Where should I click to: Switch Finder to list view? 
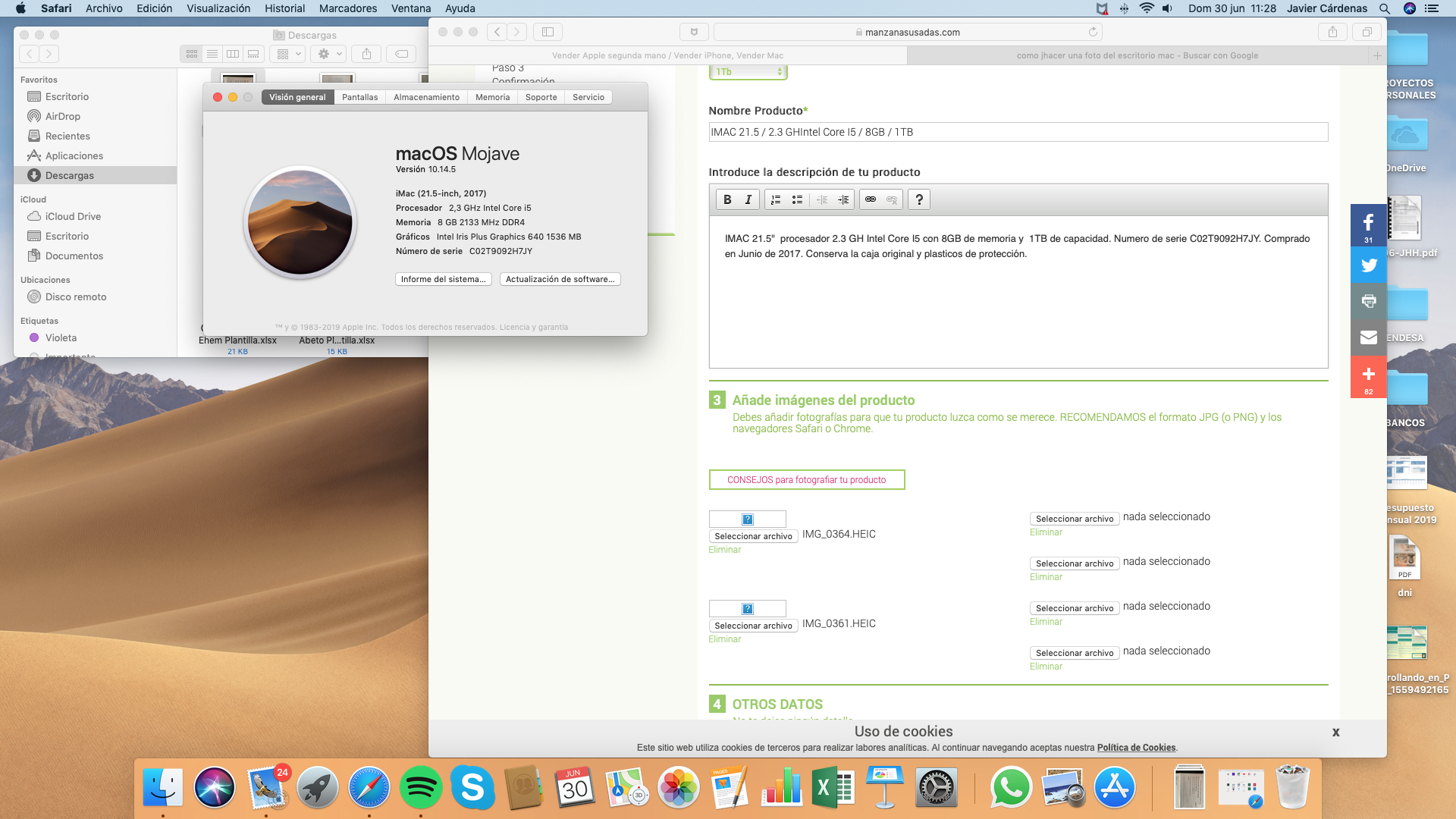212,54
